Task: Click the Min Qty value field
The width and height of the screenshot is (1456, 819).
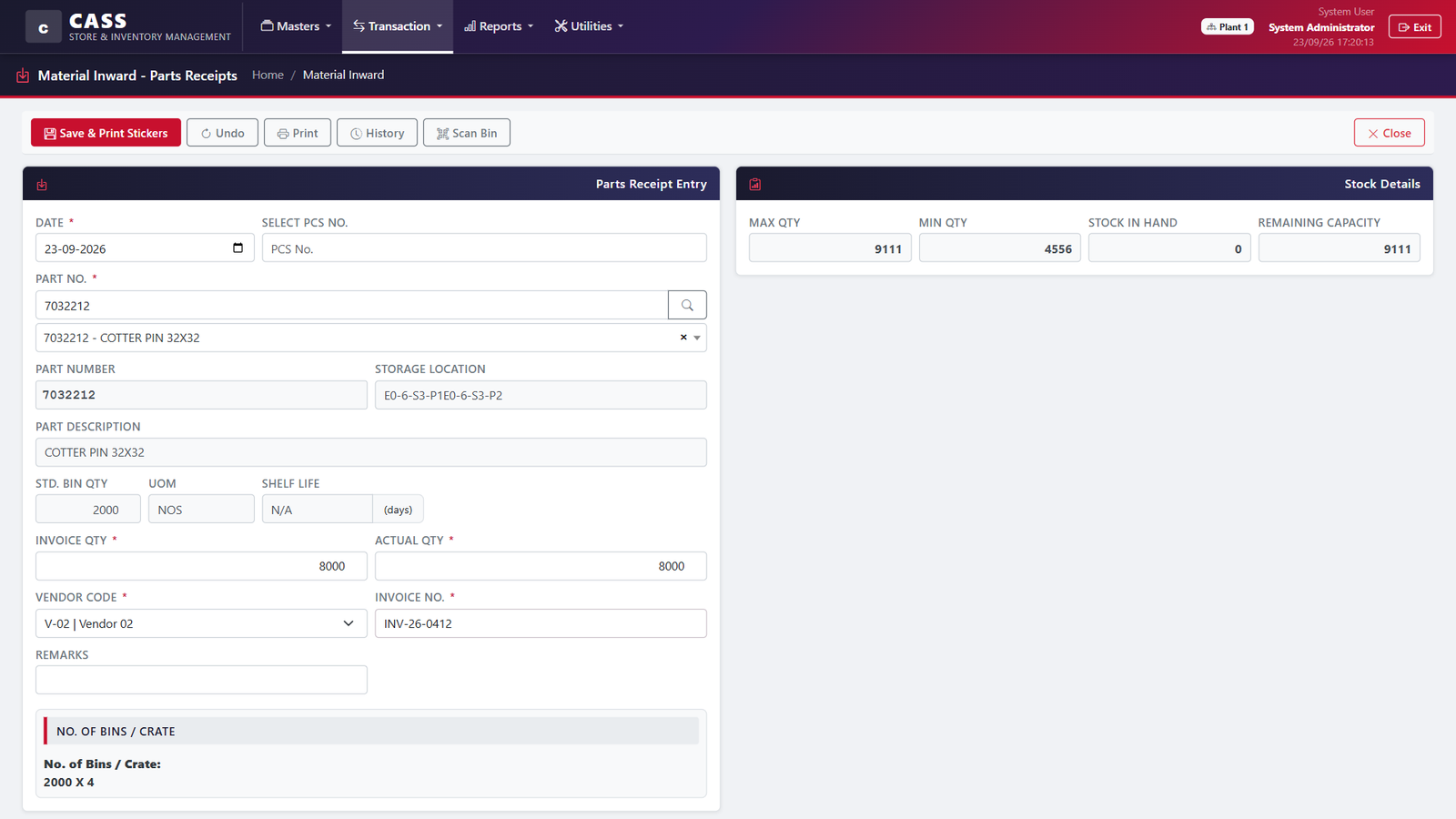Action: click(x=999, y=248)
